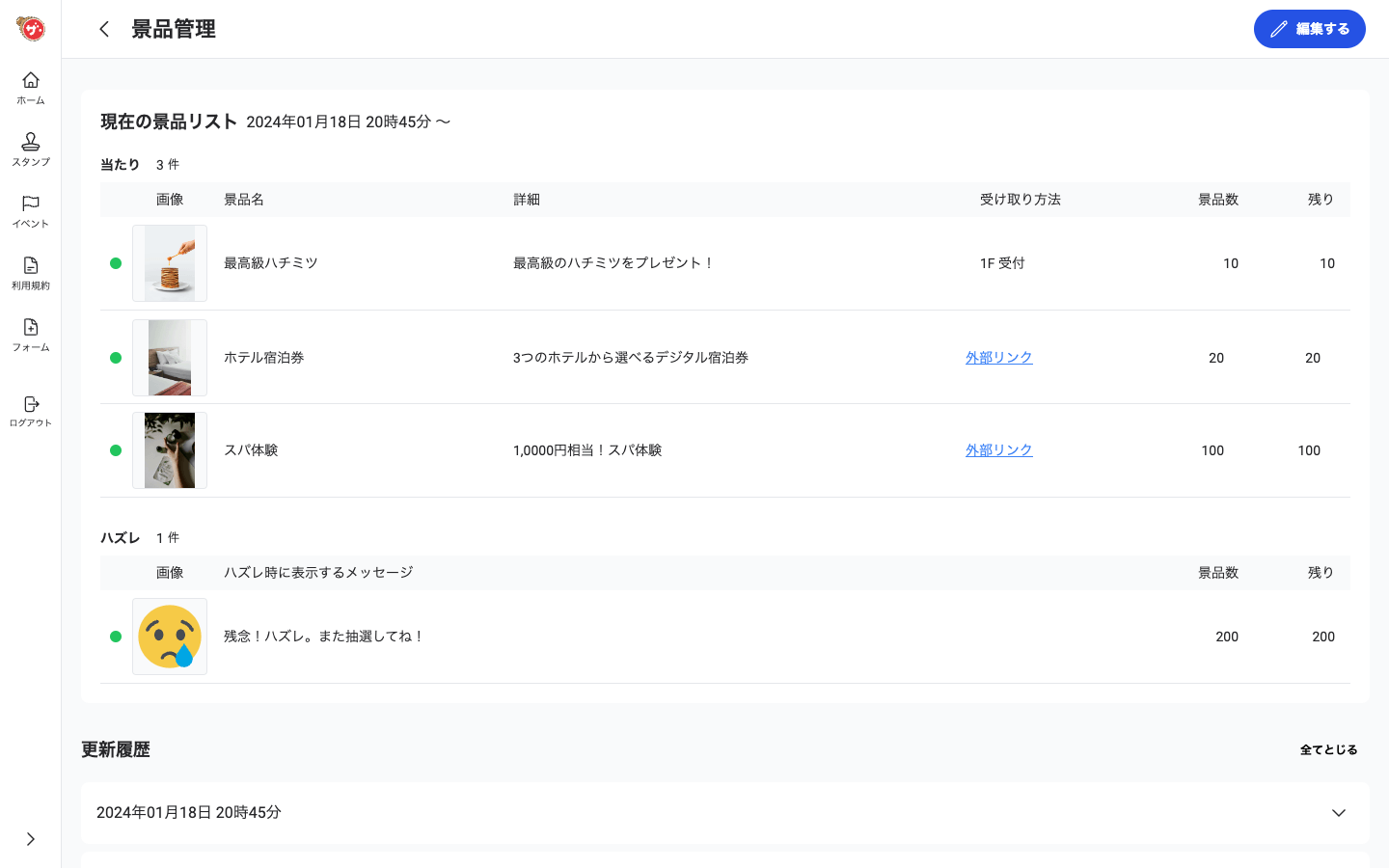Open the 外部リンク for ホテル宿泊券
1389x868 pixels.
(x=998, y=358)
